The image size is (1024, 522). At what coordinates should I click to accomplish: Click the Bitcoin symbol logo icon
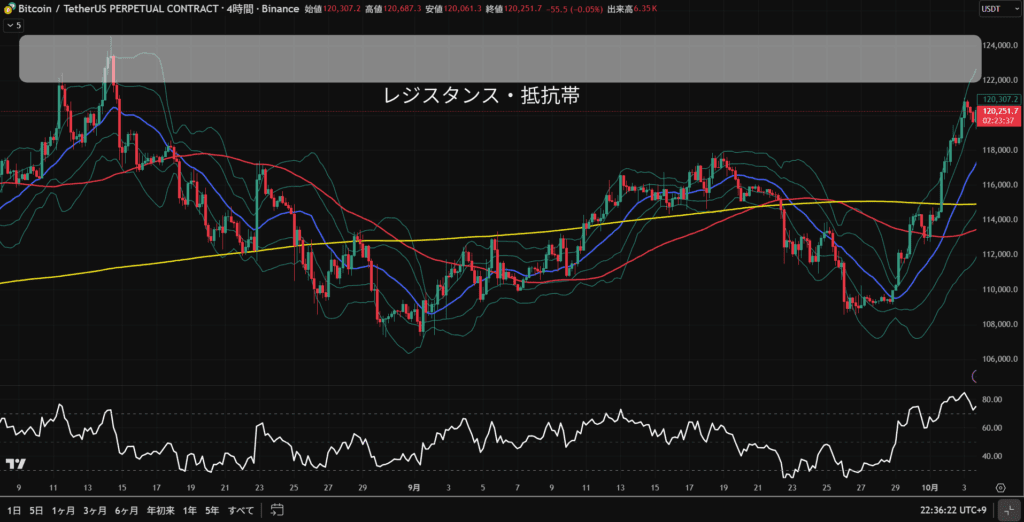9,10
